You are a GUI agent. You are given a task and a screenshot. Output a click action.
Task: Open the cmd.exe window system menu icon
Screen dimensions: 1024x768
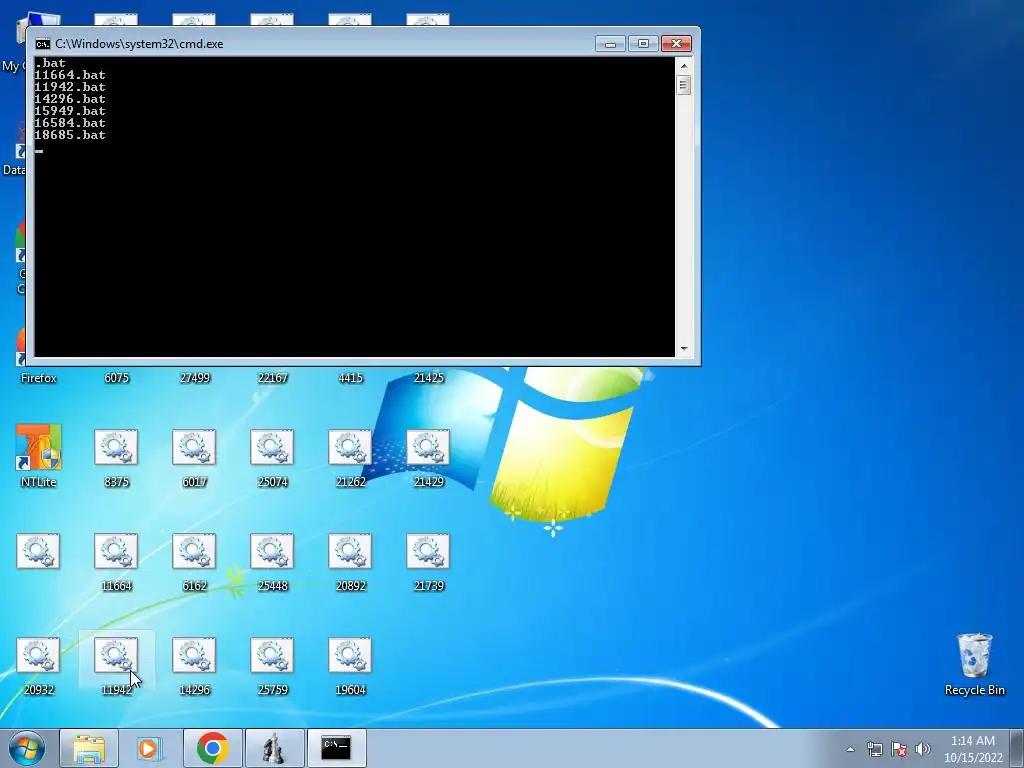point(42,44)
